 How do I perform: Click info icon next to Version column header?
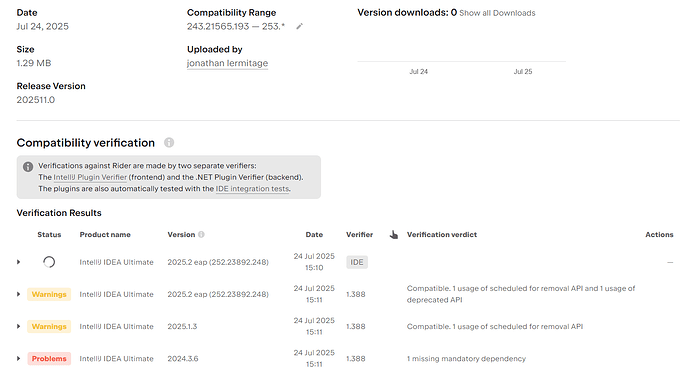(201, 235)
